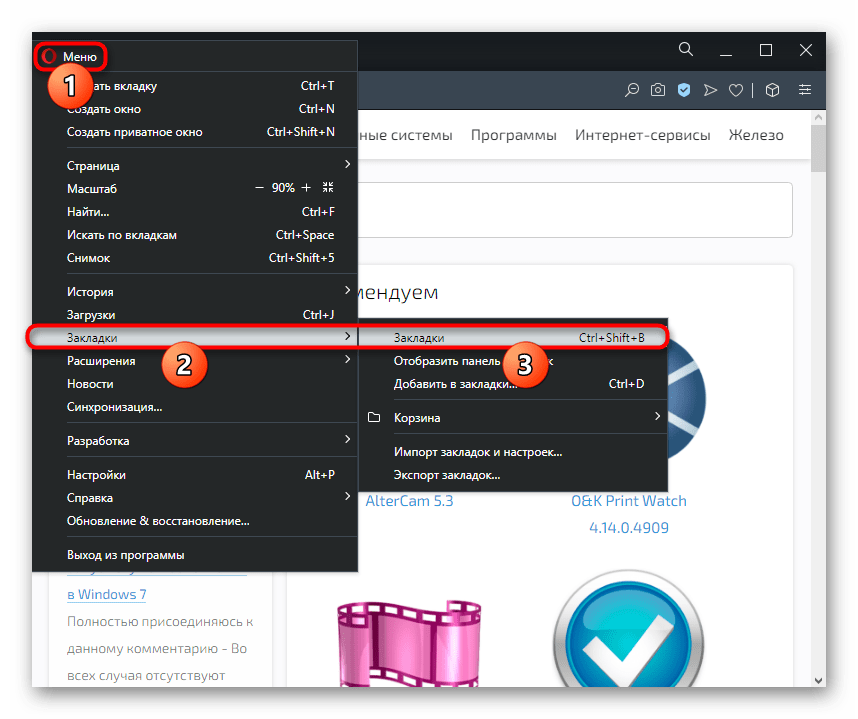Choose Искать по вкладкам
This screenshot has width=858, height=719.
click(195, 235)
